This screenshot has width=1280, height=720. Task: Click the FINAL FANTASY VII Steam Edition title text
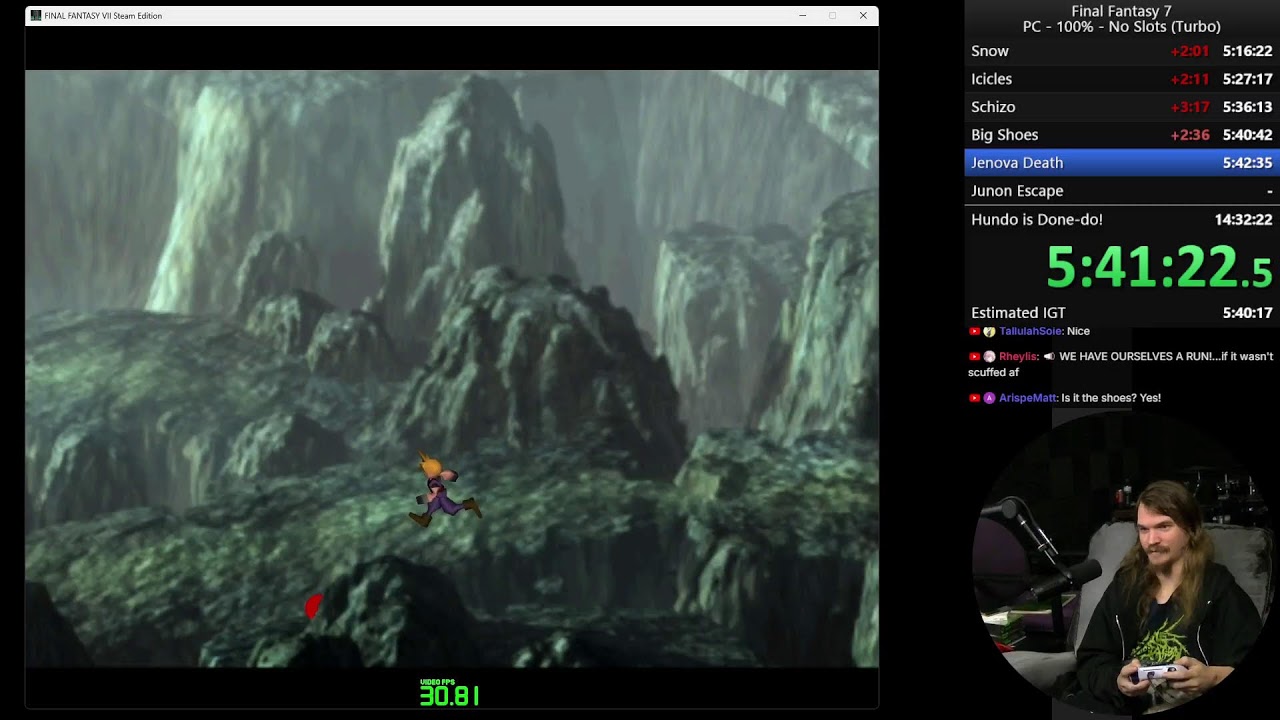point(103,16)
